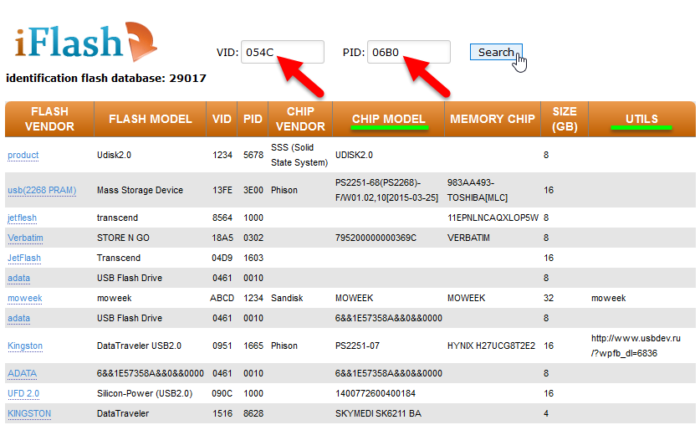Open the 'product' vendor link
Screen dimensions: 700x425
click(x=23, y=155)
